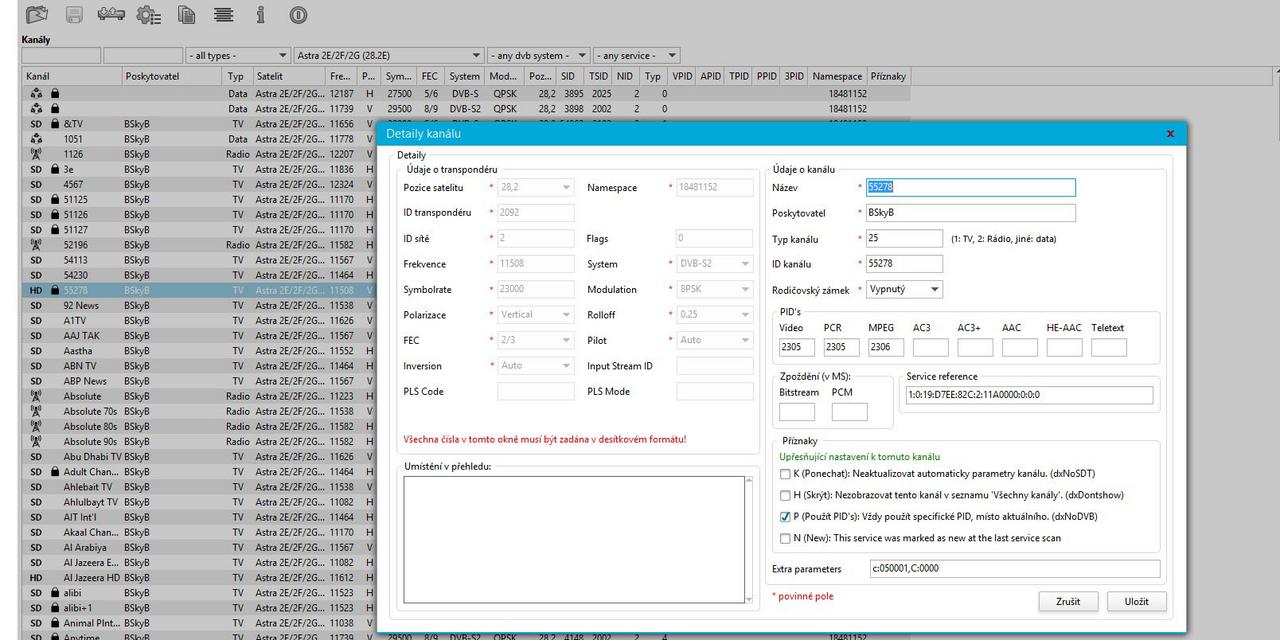Open the Inversion Auto dropdown
This screenshot has height=640, width=1280.
point(535,366)
